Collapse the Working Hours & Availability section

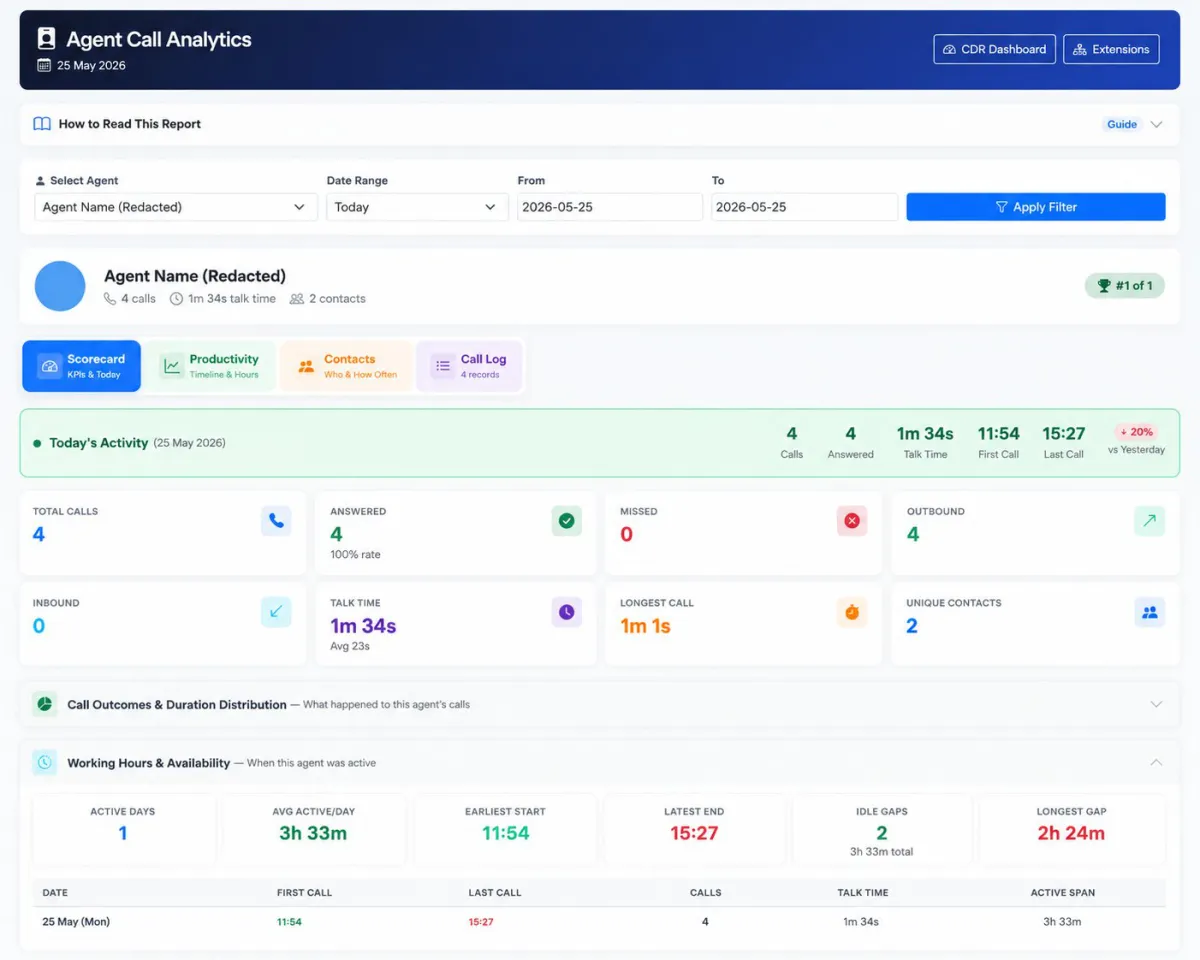[1157, 762]
